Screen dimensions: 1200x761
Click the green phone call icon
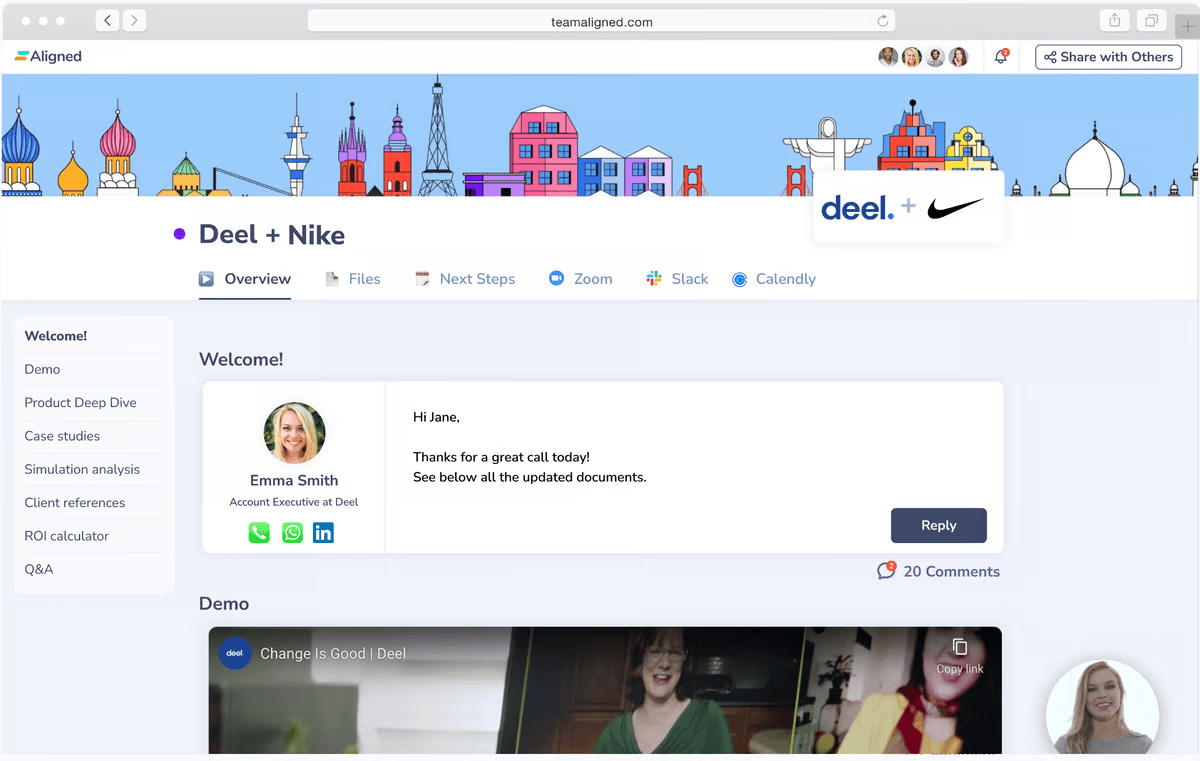coord(259,533)
